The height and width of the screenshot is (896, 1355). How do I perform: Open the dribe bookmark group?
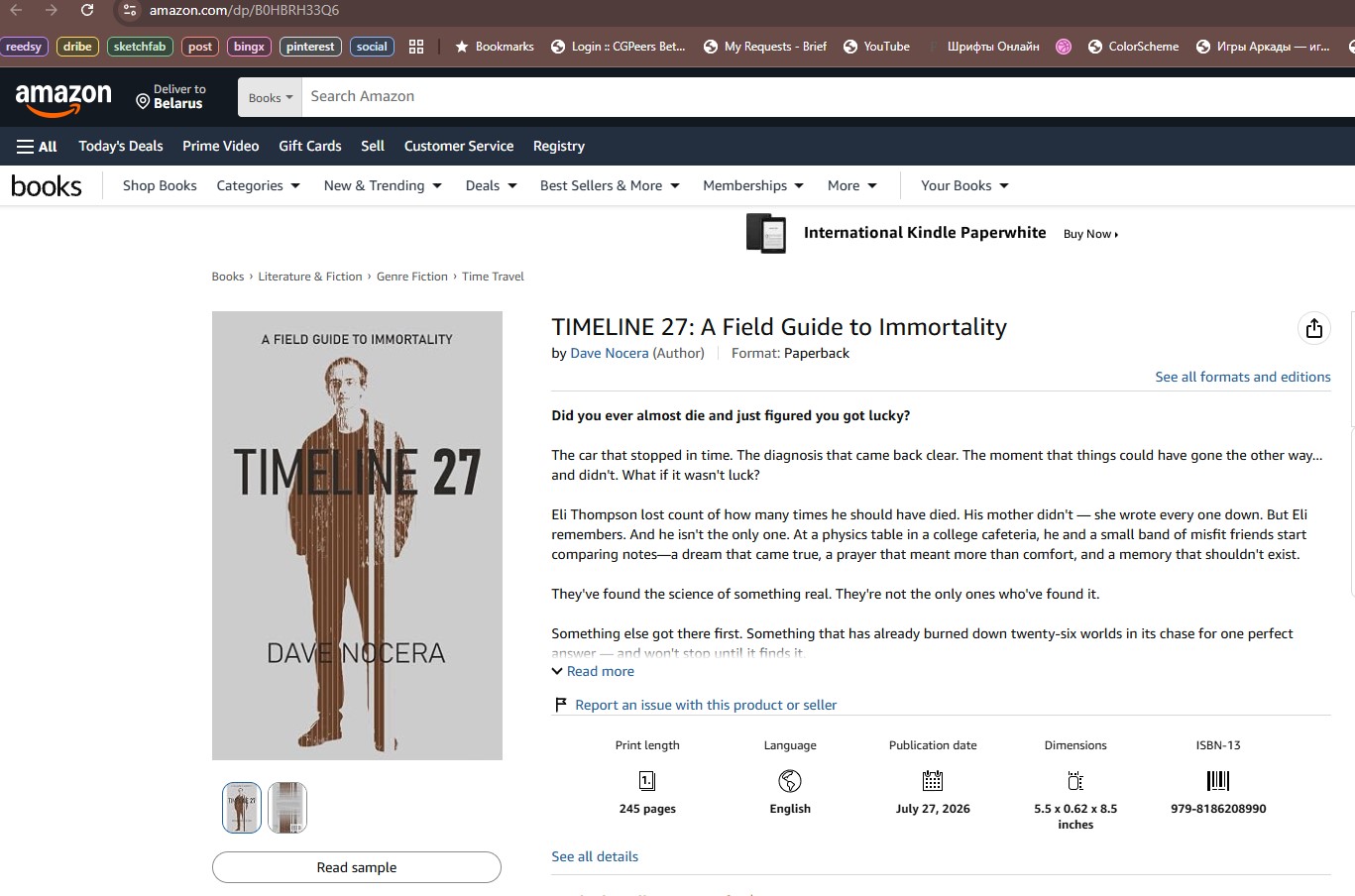tap(77, 47)
